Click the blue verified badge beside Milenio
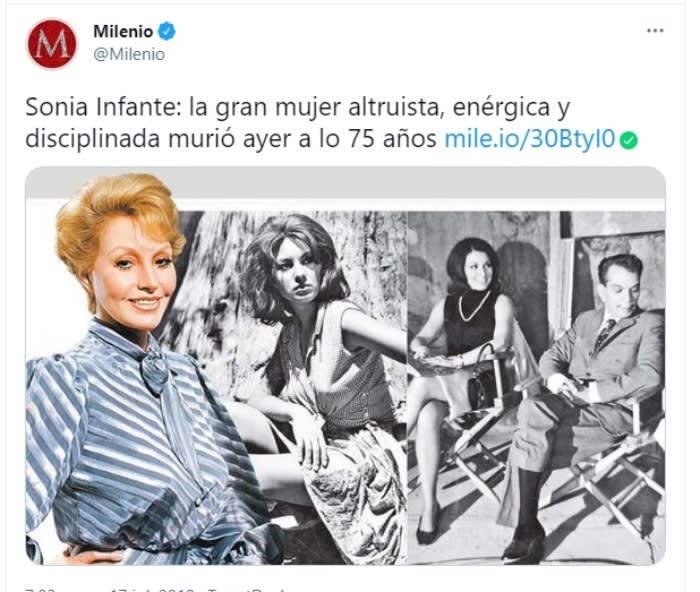 tap(167, 31)
